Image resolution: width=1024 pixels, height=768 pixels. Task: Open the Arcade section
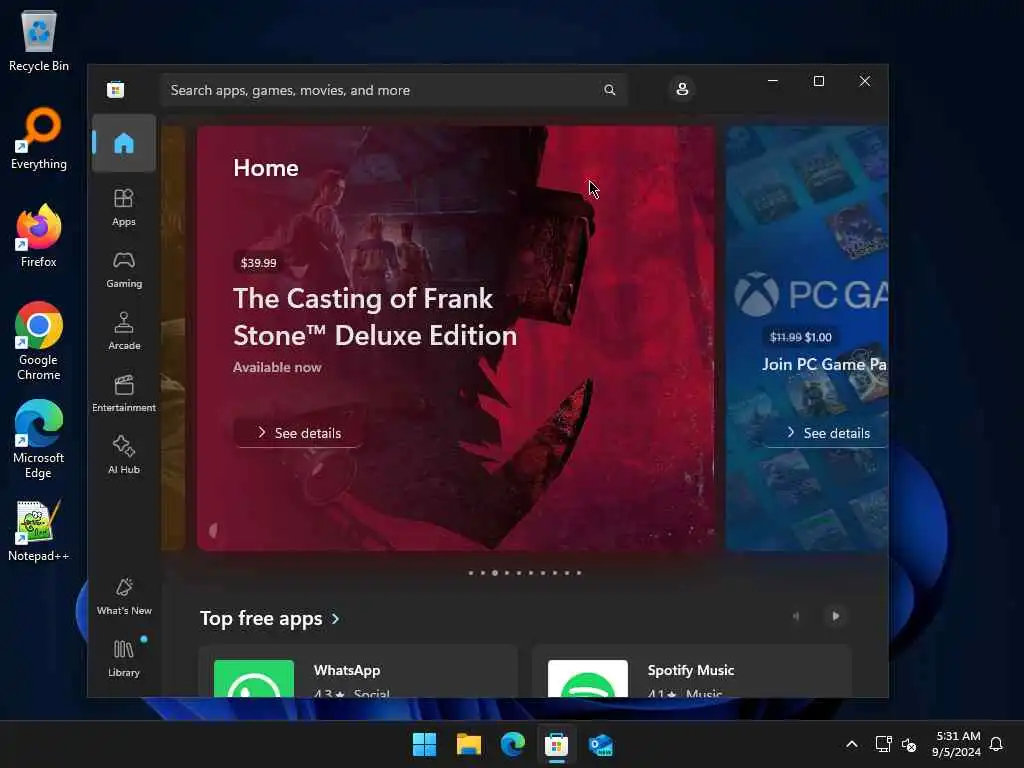pyautogui.click(x=123, y=331)
